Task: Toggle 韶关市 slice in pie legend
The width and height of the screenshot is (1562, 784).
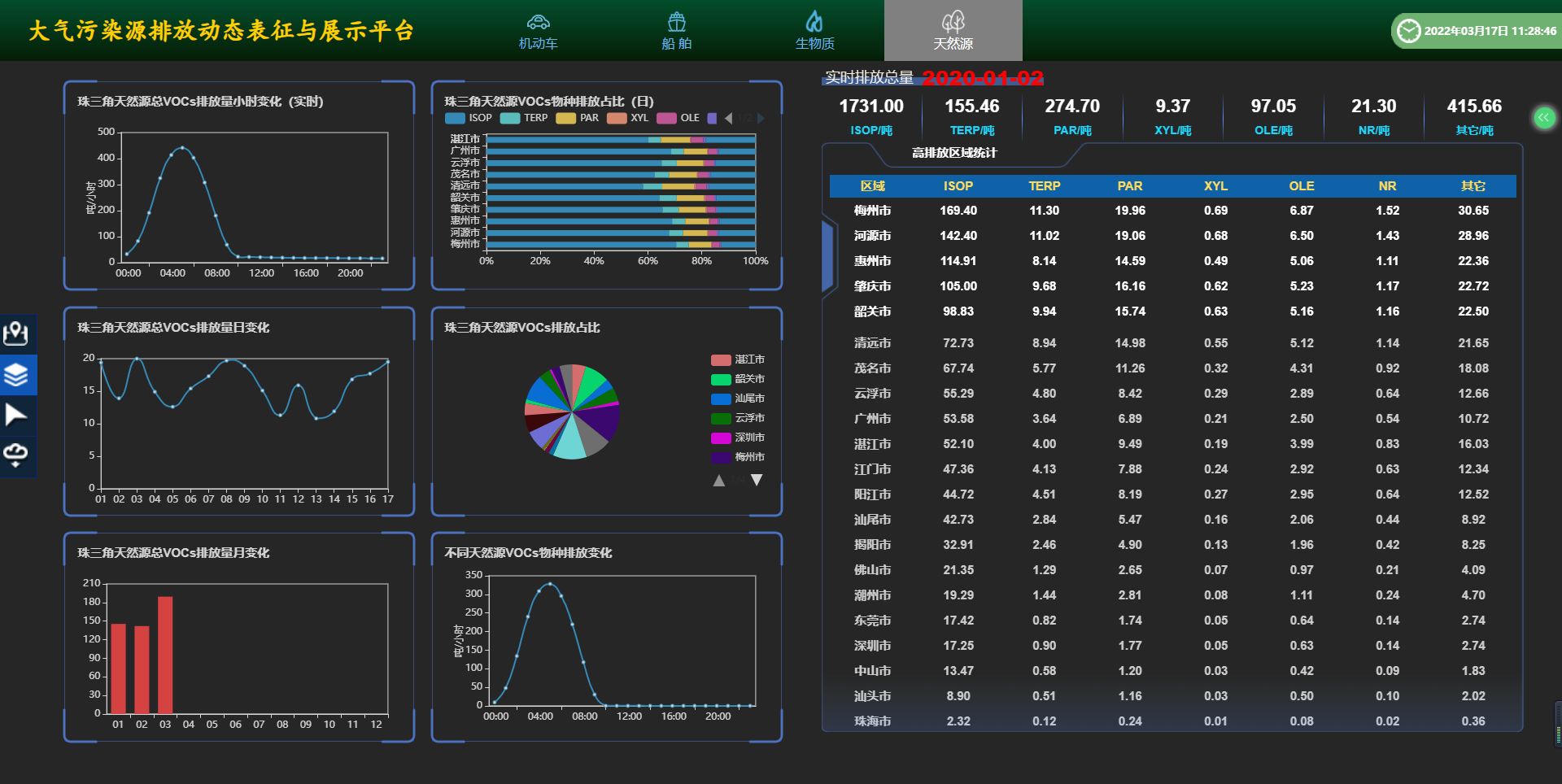Action: (x=738, y=379)
